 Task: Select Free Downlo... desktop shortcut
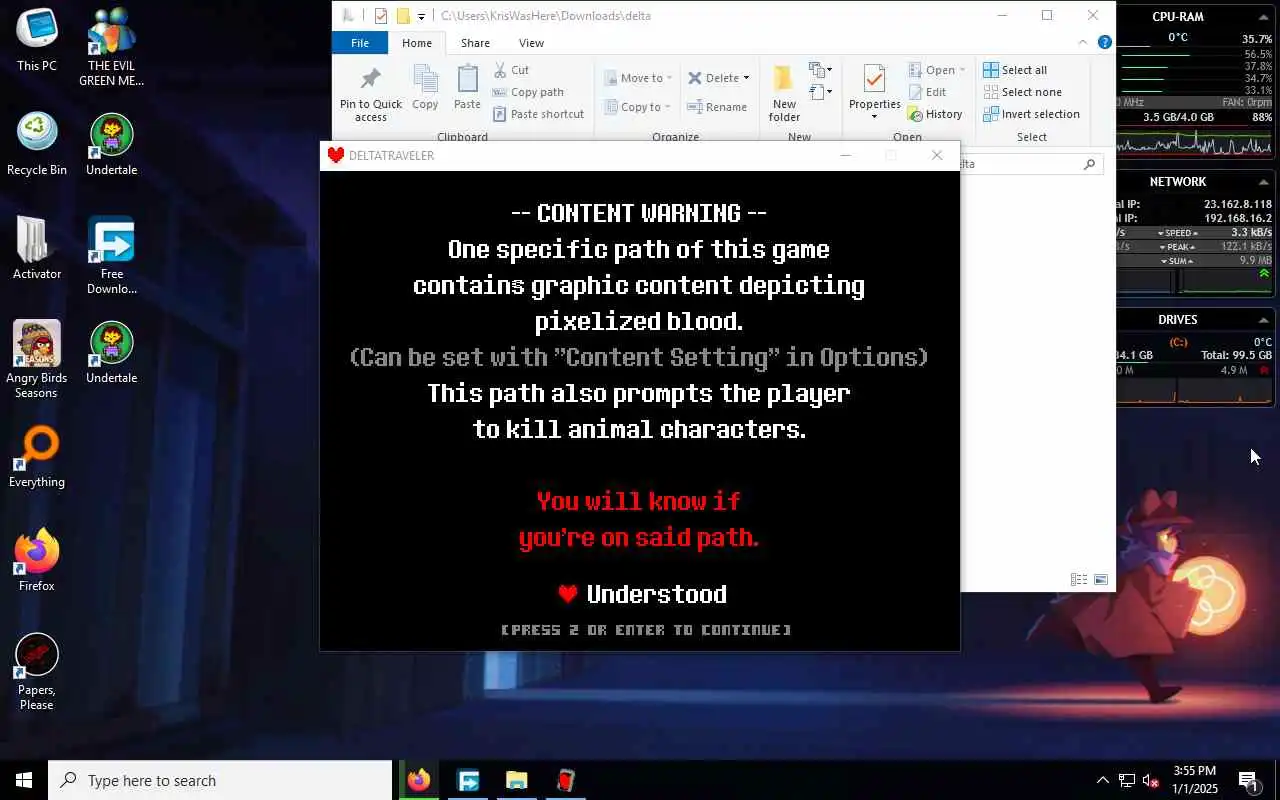[111, 256]
